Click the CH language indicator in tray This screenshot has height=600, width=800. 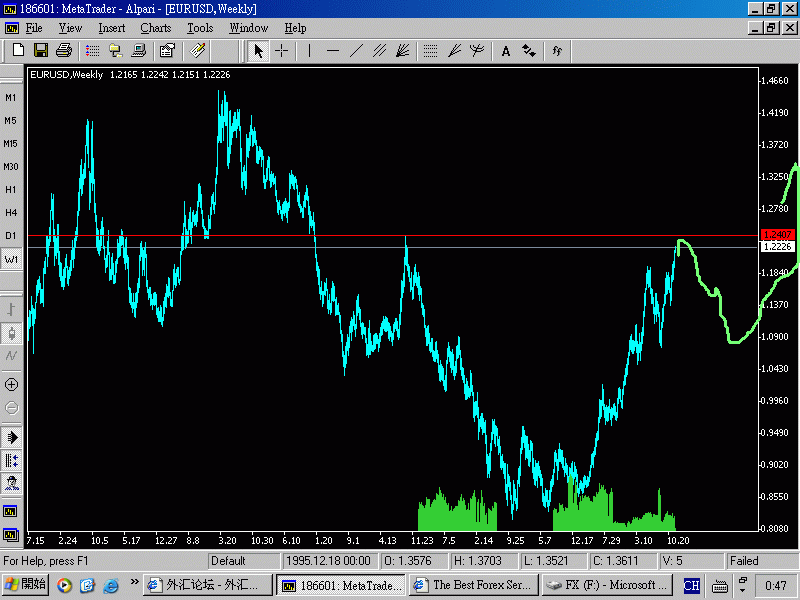click(x=691, y=585)
